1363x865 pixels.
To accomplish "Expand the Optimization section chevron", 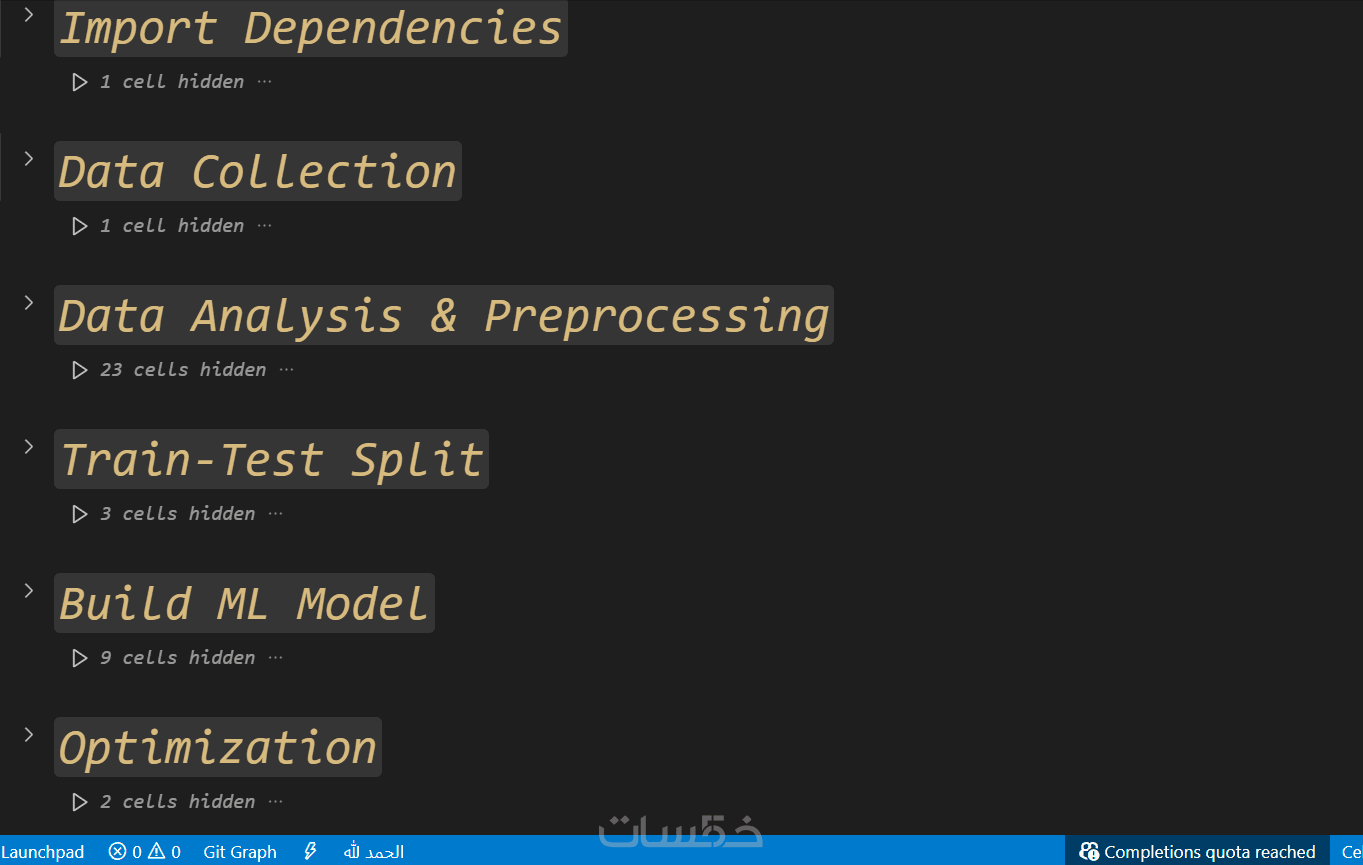I will click(29, 734).
